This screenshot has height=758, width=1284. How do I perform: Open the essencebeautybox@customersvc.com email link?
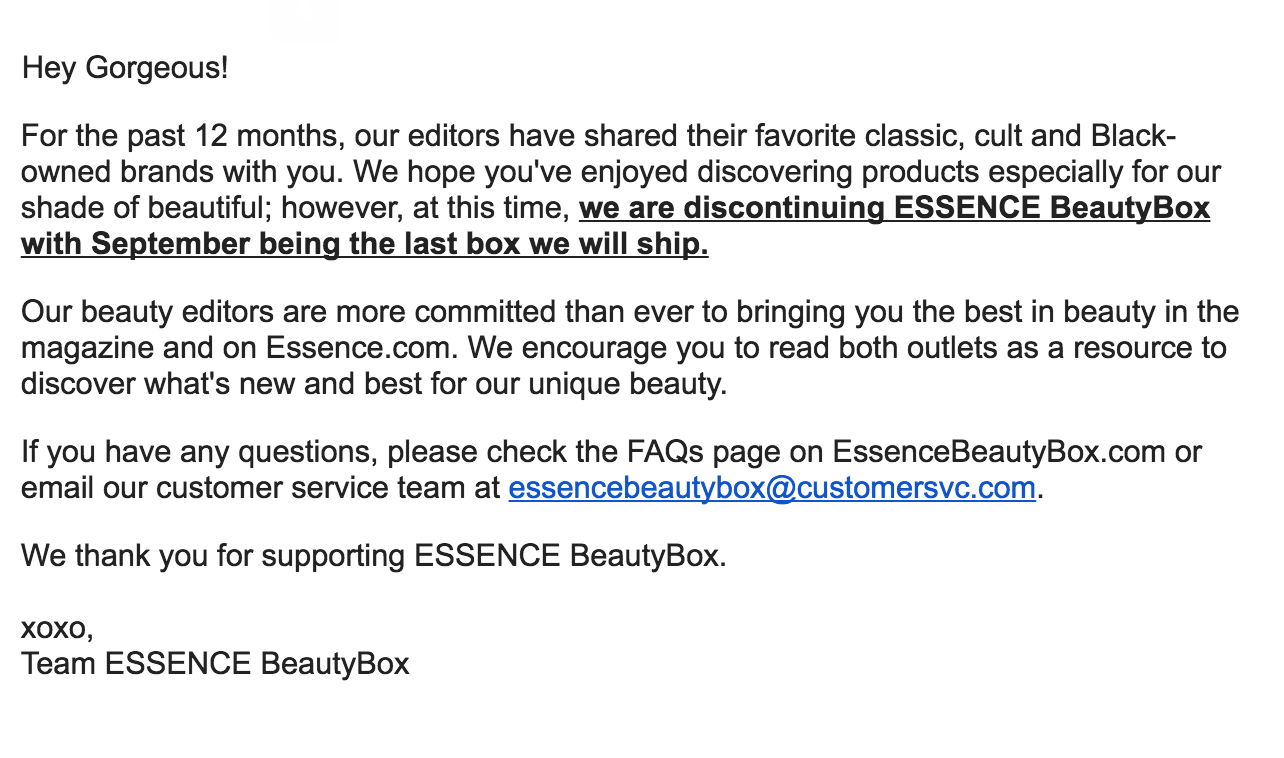[771, 488]
